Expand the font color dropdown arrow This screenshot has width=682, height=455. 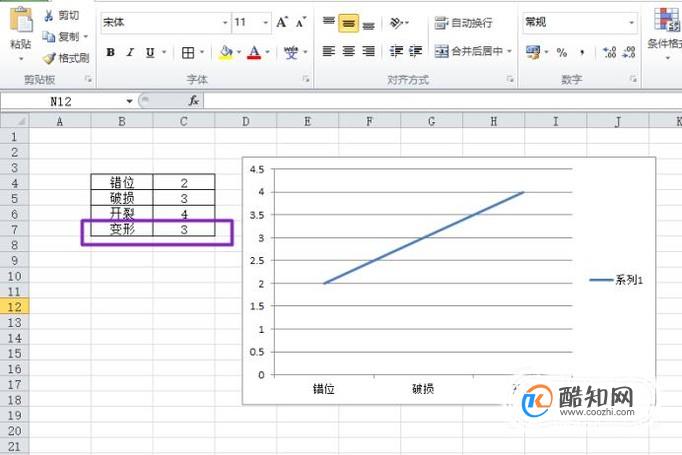point(267,53)
